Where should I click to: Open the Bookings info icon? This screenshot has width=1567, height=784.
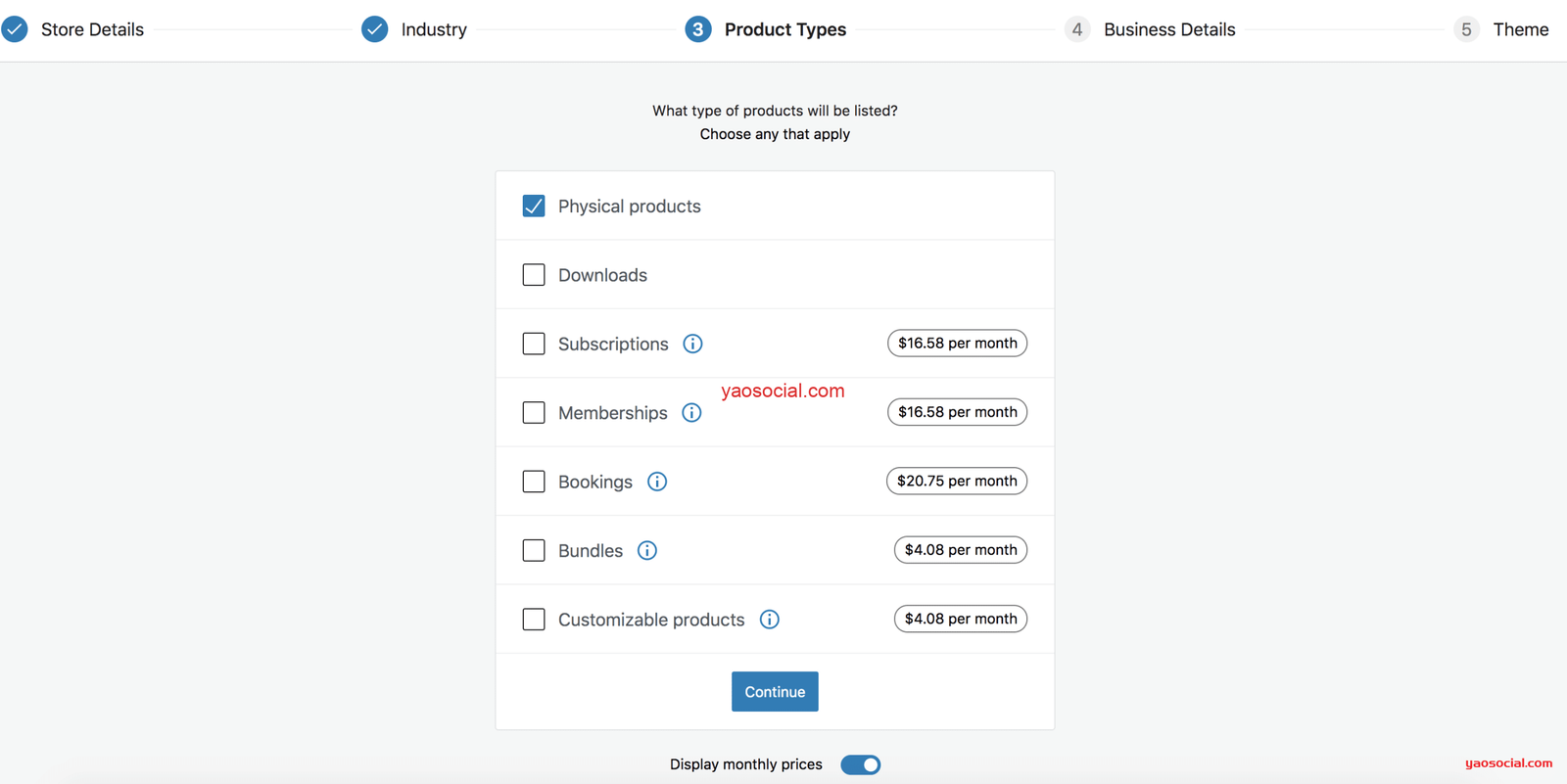[x=657, y=482]
